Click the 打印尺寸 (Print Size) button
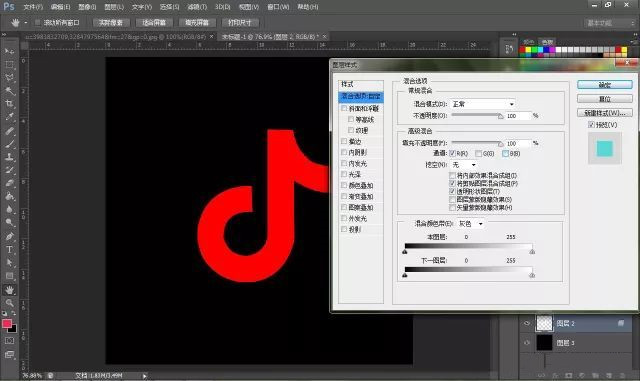Screen dimensions: 640x381 pos(240,23)
